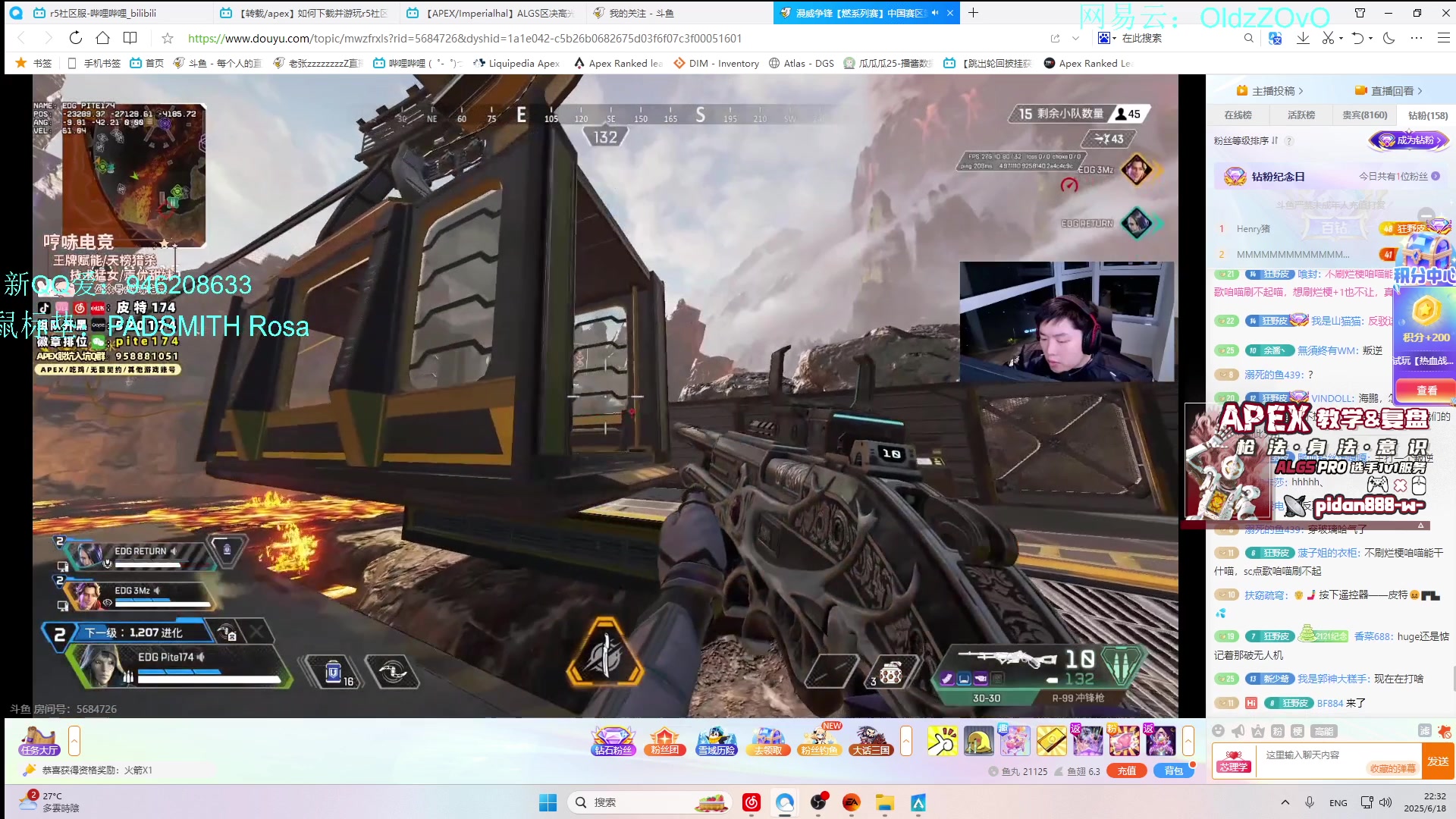Expand the undo history dropdown arrow

click(1370, 38)
